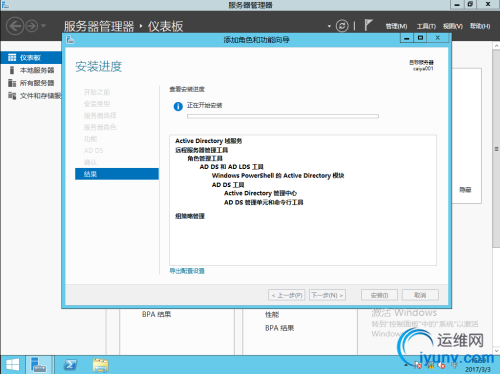Viewport: 500px width, 374px height.
Task: Click AD DS 和 AD LDS 工具 entry
Action: (x=232, y=167)
